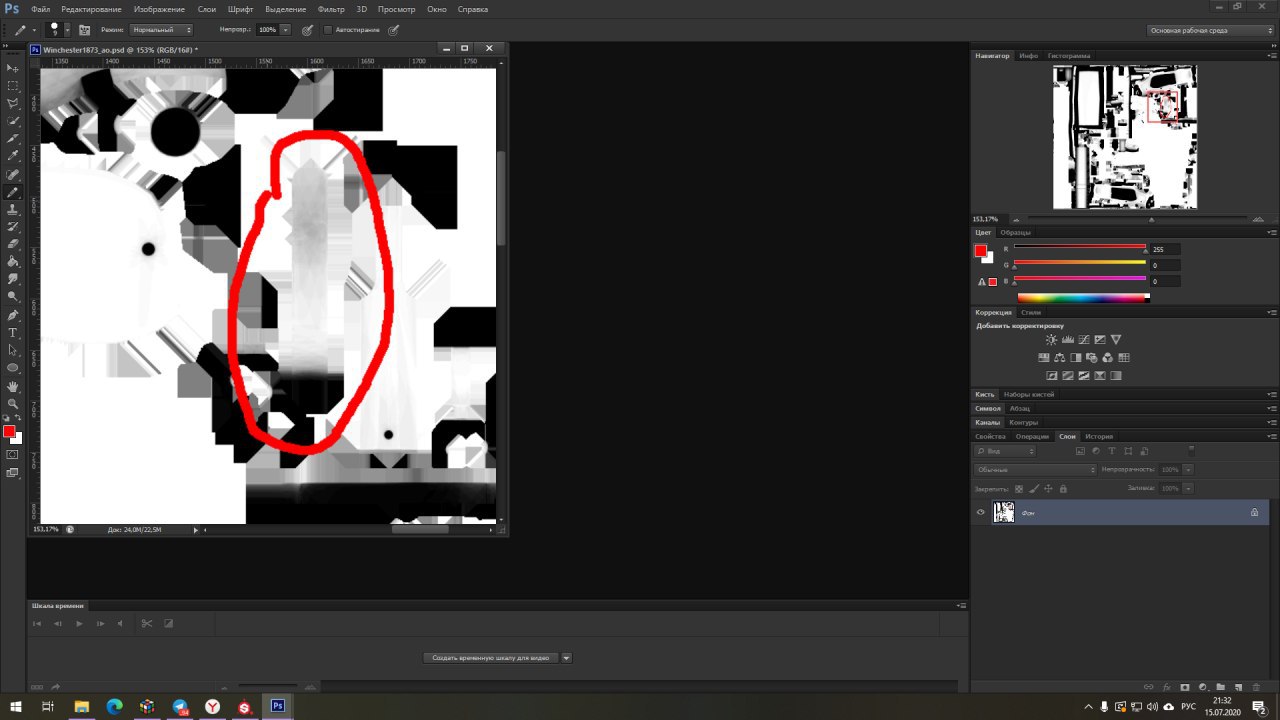Select the Horizontal Type tool
The image size is (1280, 720).
click(x=13, y=332)
